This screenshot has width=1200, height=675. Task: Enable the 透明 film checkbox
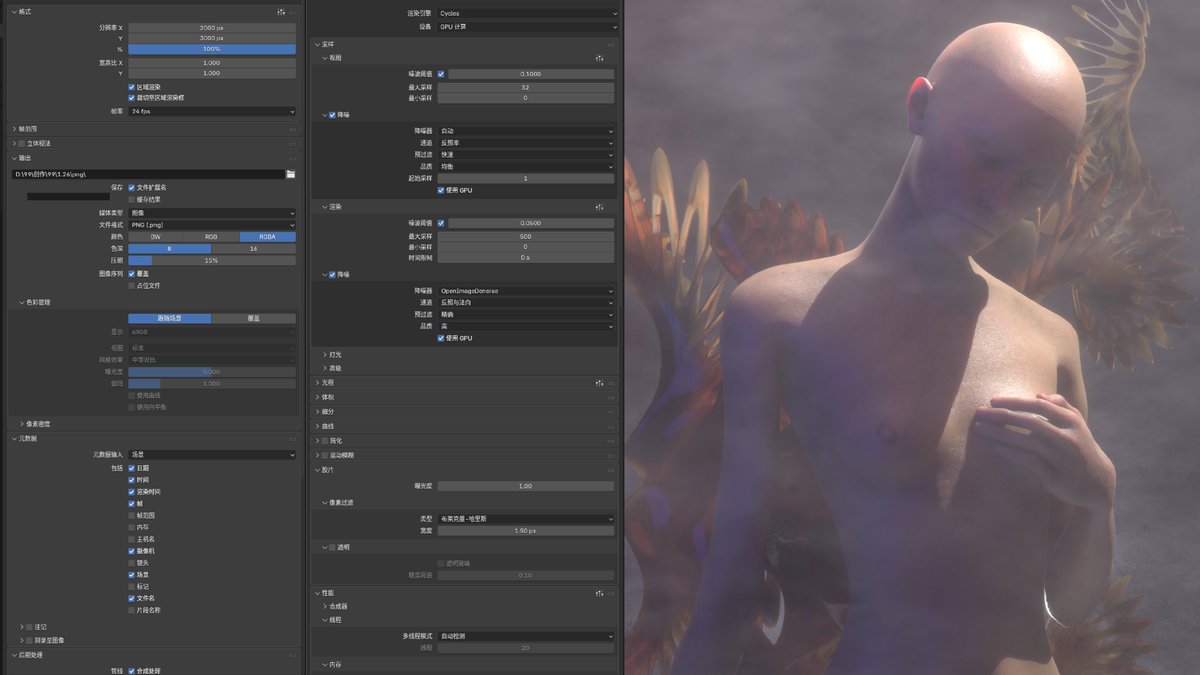(333, 548)
